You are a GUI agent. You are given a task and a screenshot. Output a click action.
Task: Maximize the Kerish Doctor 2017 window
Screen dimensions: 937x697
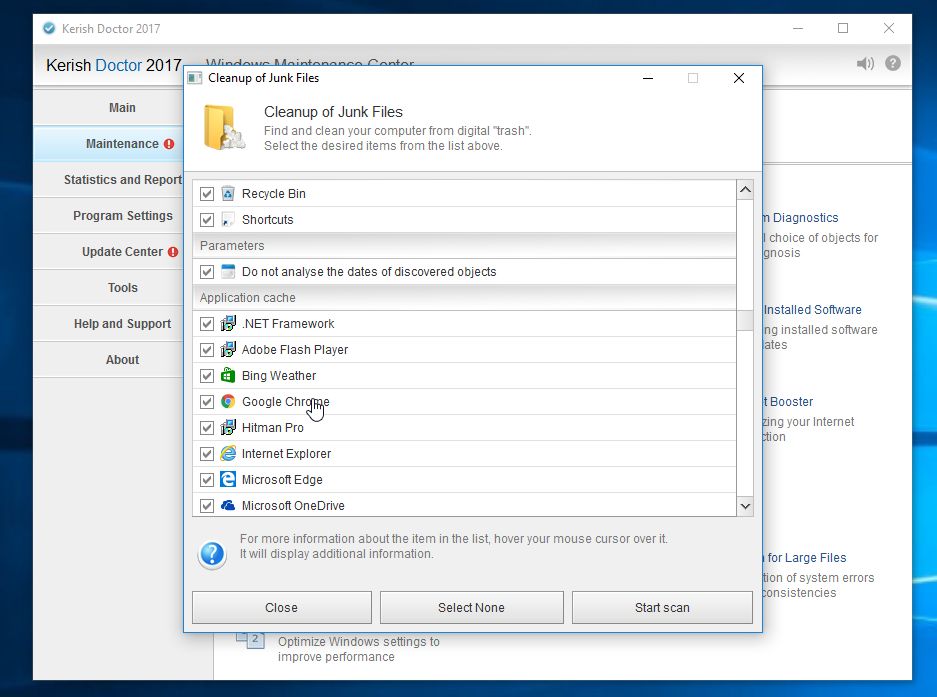click(x=843, y=28)
